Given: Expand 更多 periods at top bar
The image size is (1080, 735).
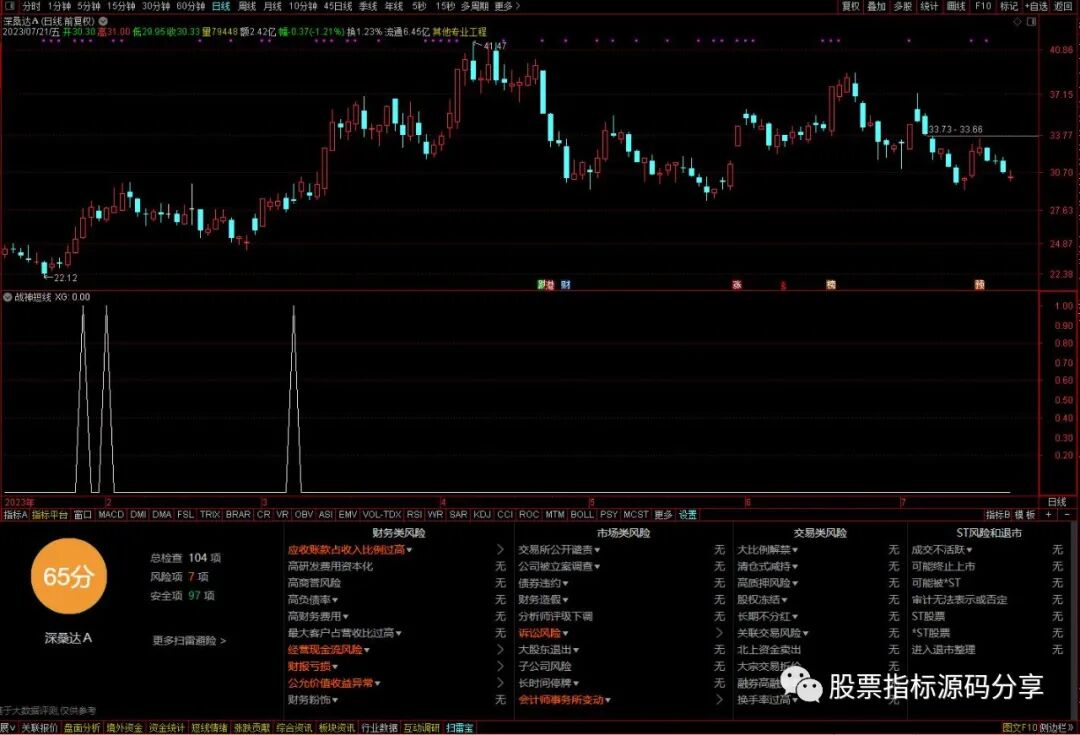Looking at the screenshot, I should [x=508, y=6].
